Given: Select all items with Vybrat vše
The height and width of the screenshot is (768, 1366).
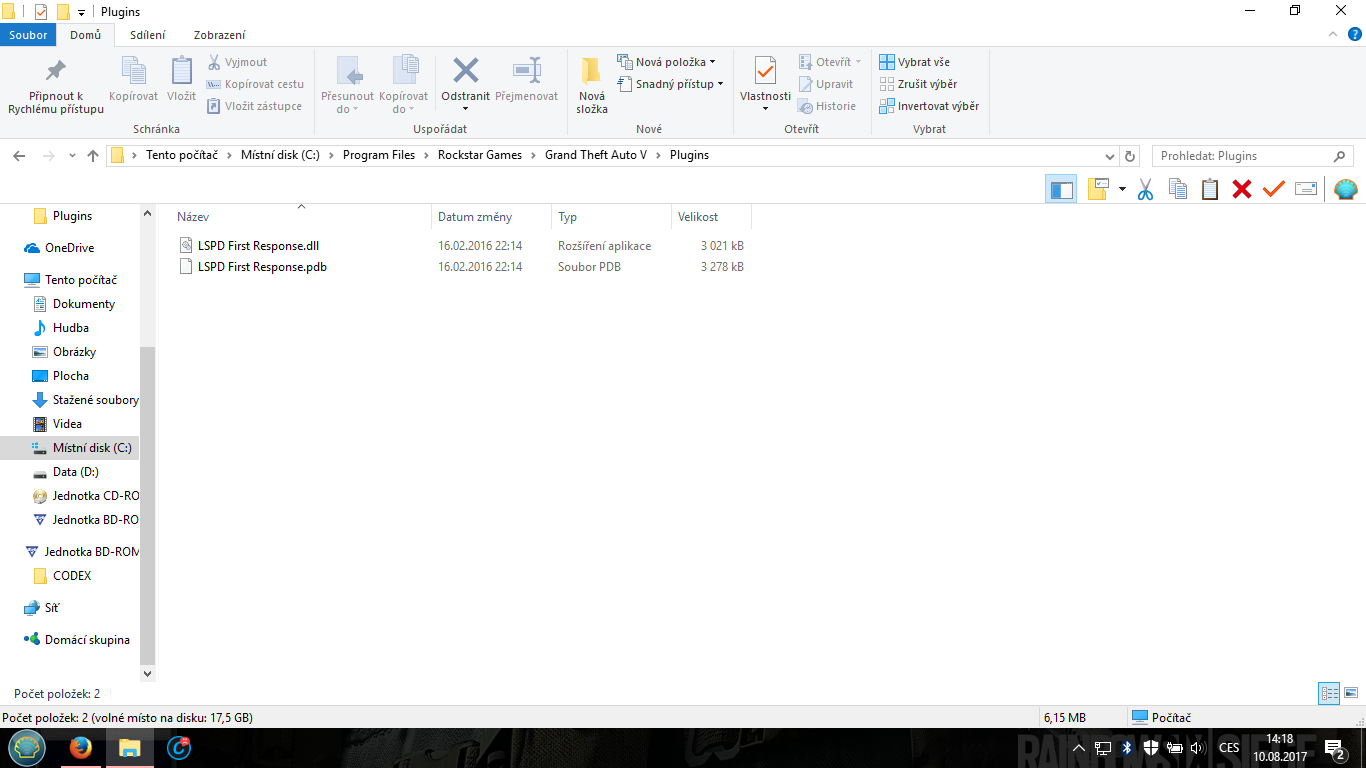Looking at the screenshot, I should coord(914,62).
